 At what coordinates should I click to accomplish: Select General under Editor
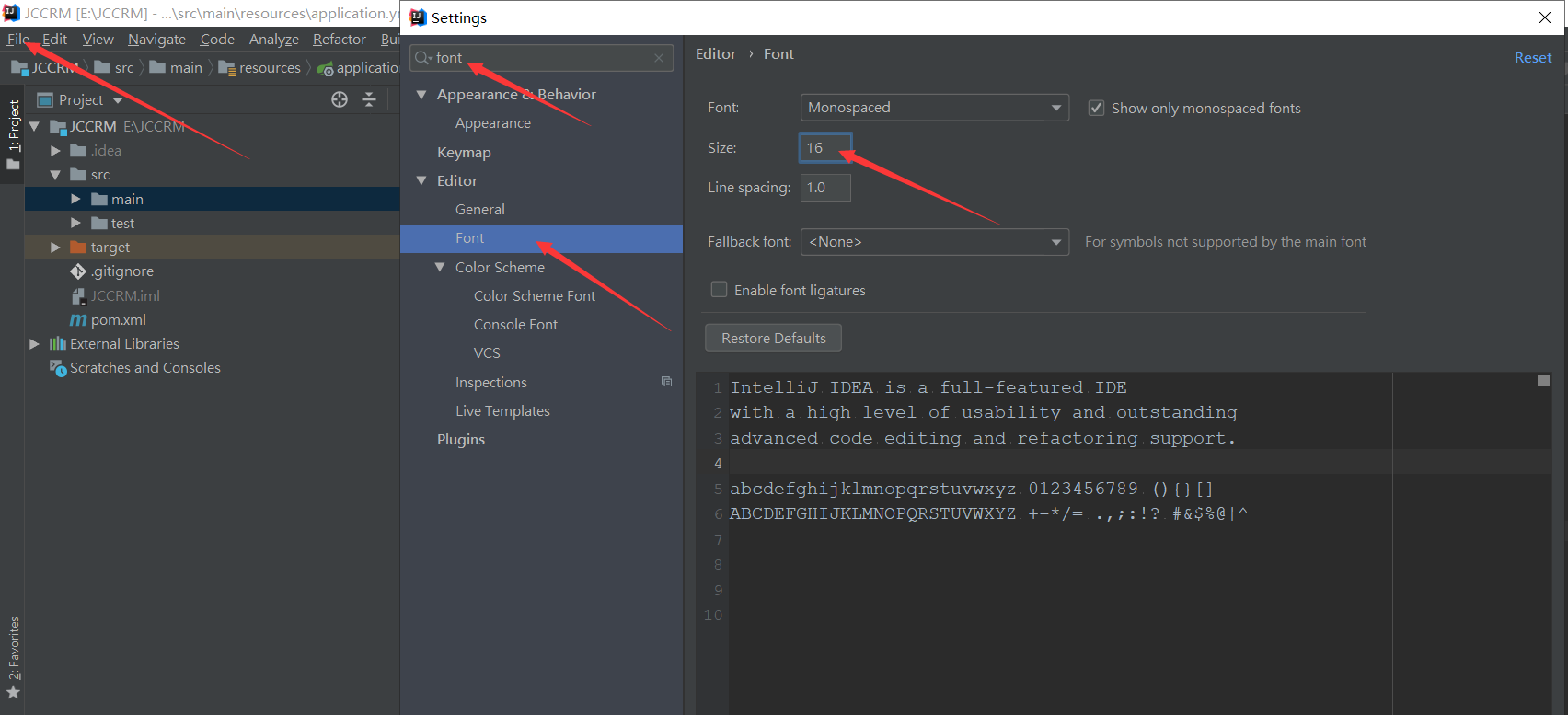pos(480,210)
